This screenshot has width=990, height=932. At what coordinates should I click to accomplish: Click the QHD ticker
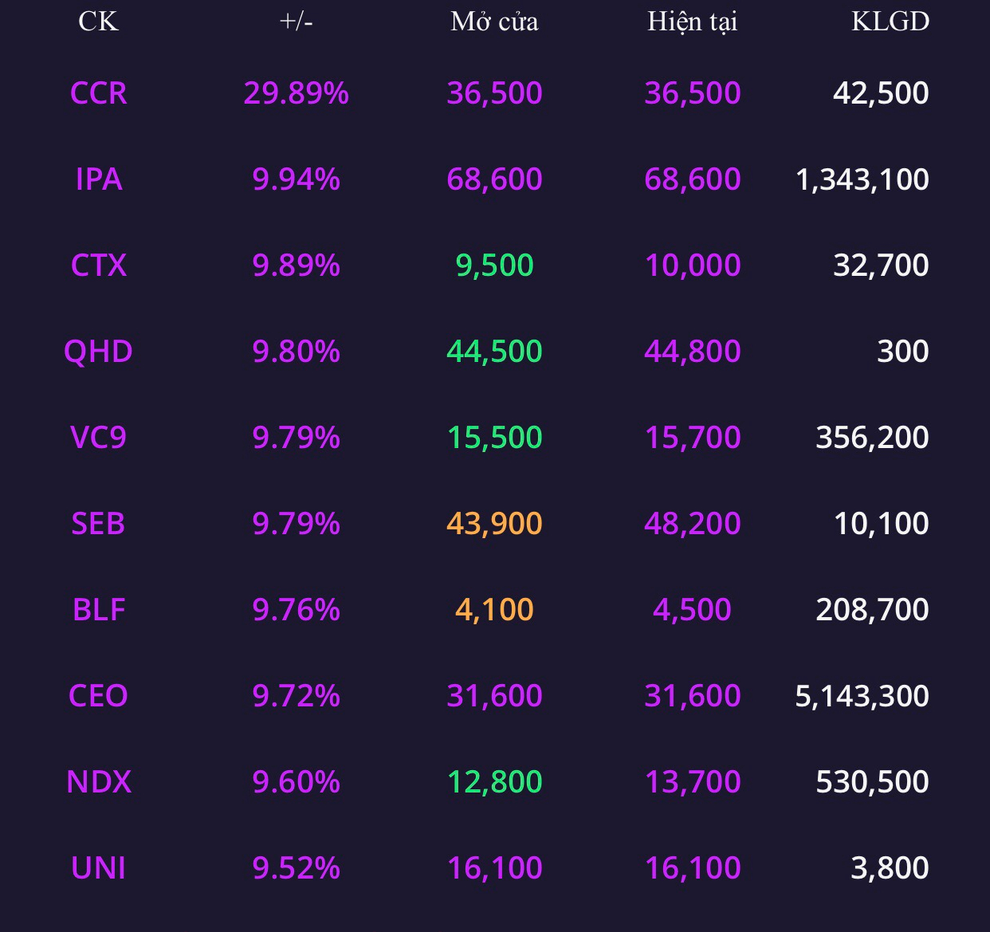[x=98, y=351]
